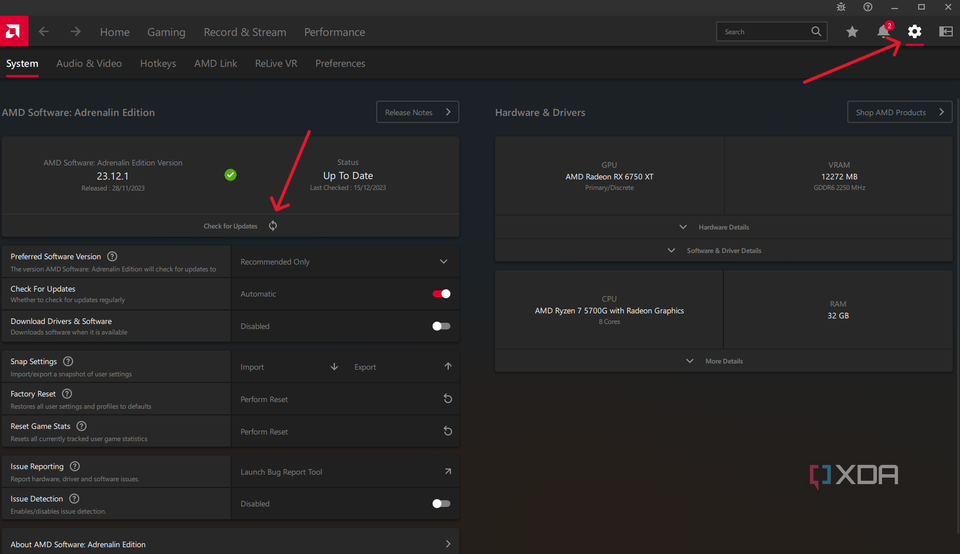
Task: Click the AMD logo icon
Action: point(13,31)
